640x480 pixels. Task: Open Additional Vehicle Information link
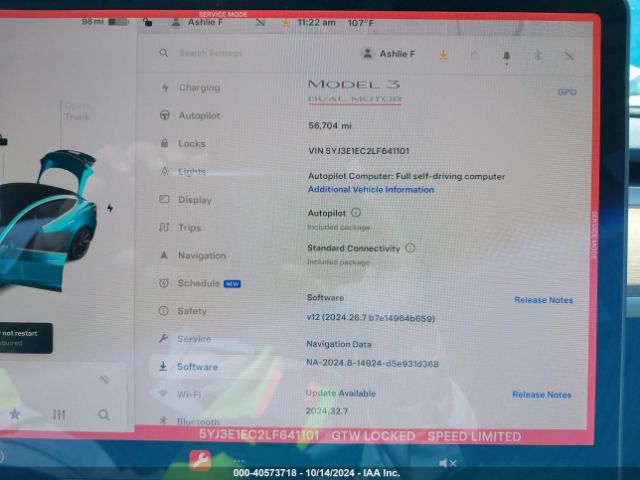coord(371,189)
